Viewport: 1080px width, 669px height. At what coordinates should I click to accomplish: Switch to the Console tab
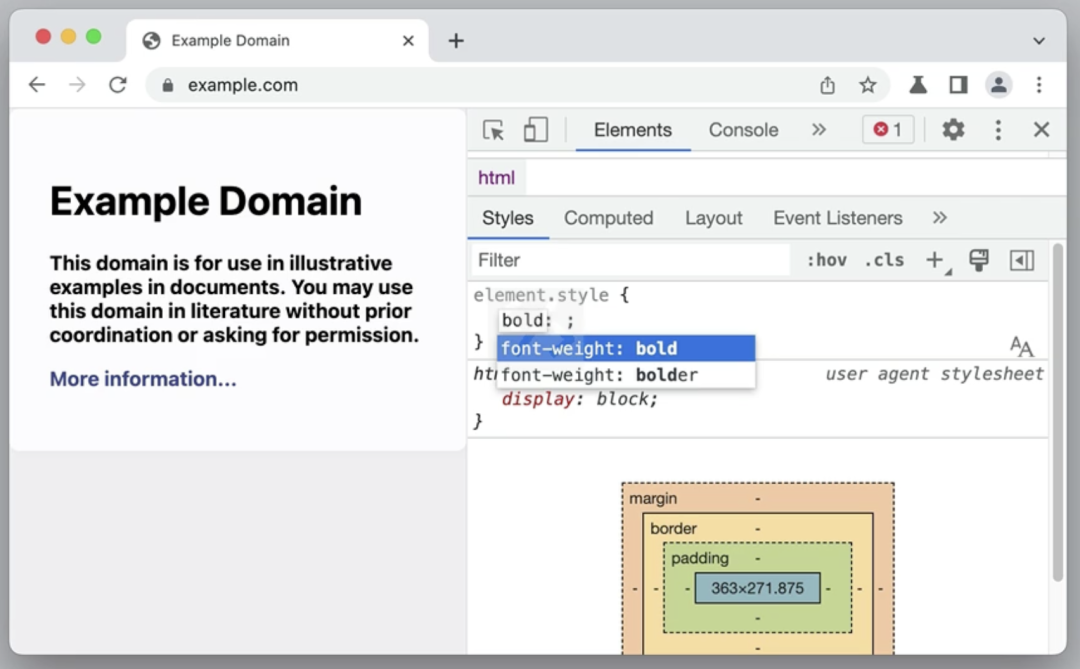point(743,130)
